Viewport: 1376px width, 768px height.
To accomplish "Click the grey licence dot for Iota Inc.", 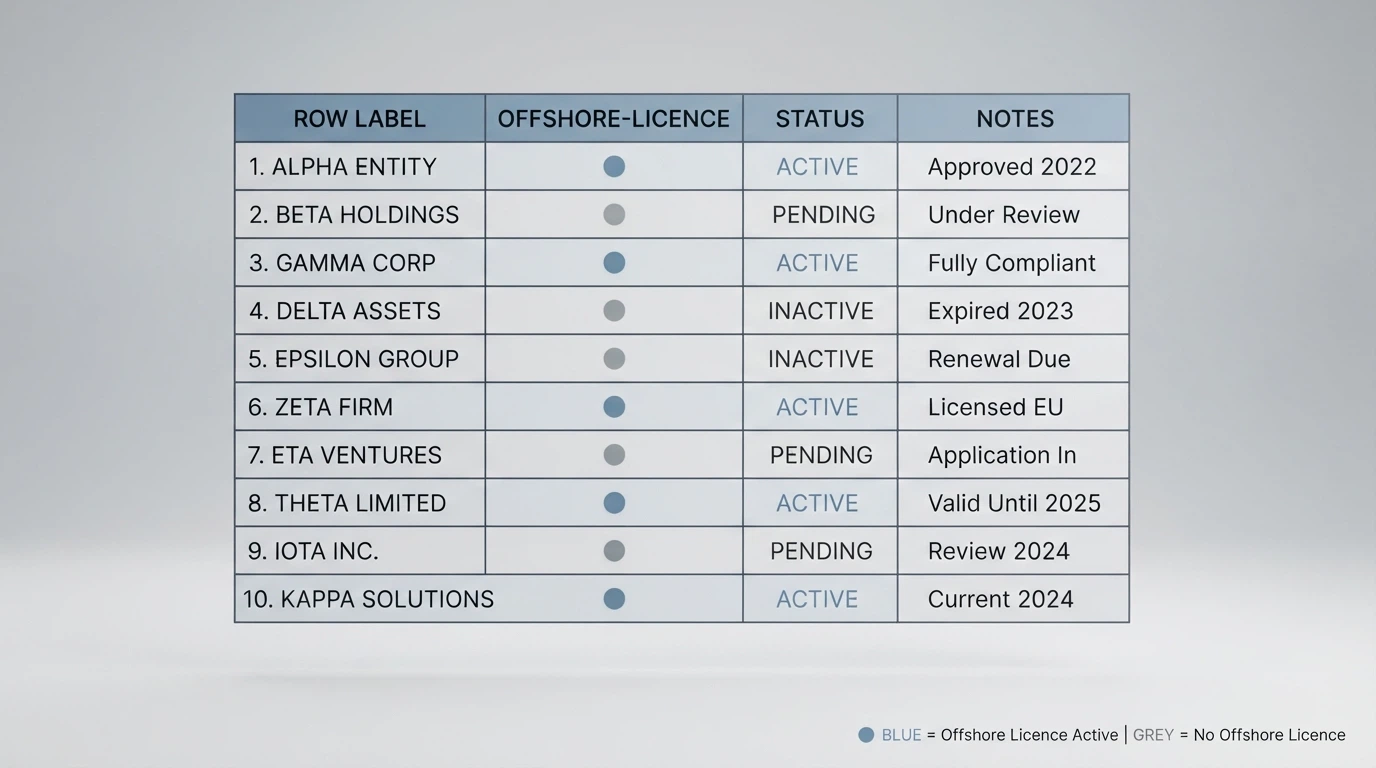I will (x=614, y=550).
